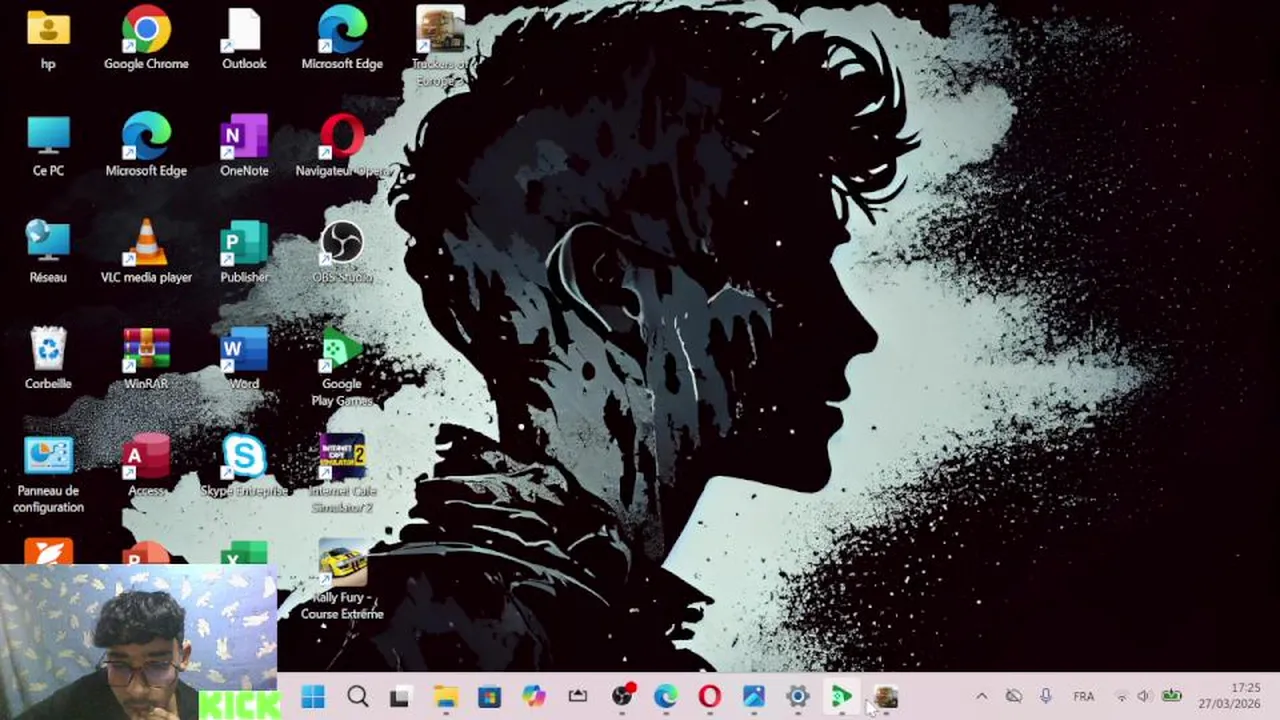
Task: Select the Microsoft Edge shortcut beside Outlook
Action: 342,38
